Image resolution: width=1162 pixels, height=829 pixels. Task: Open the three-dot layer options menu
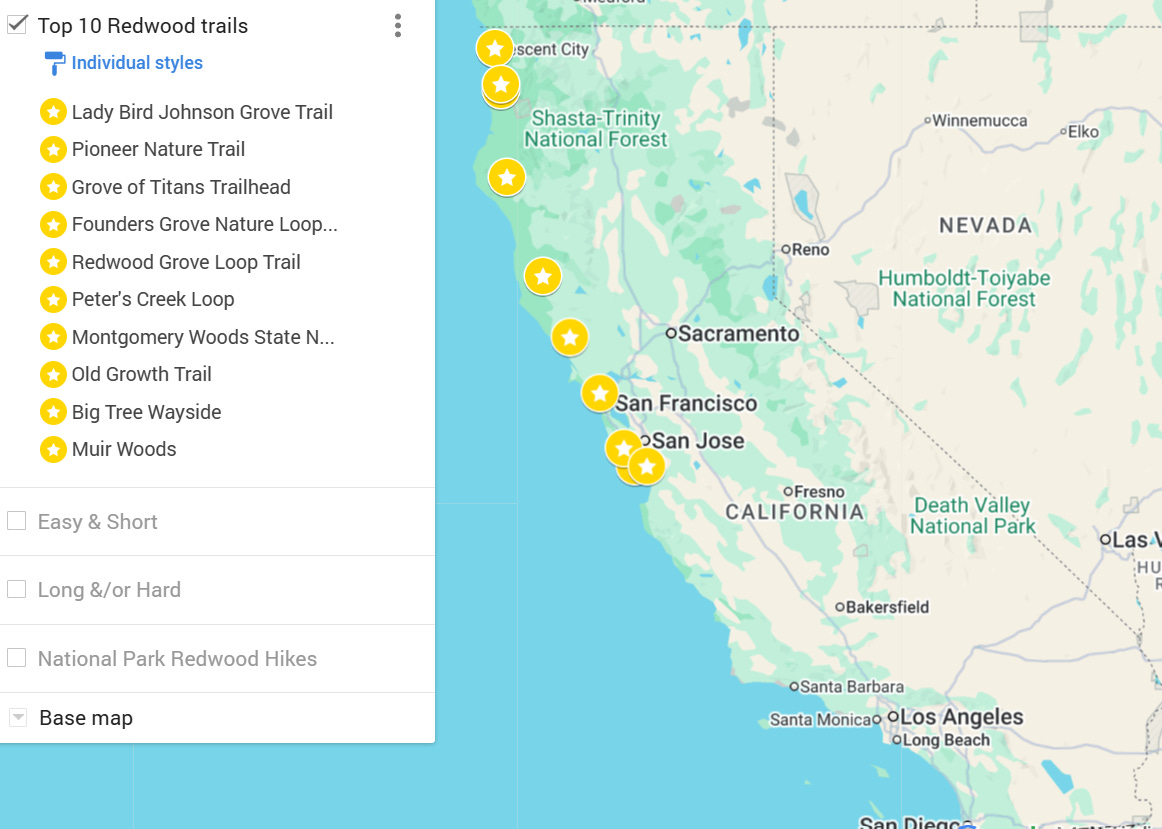398,26
